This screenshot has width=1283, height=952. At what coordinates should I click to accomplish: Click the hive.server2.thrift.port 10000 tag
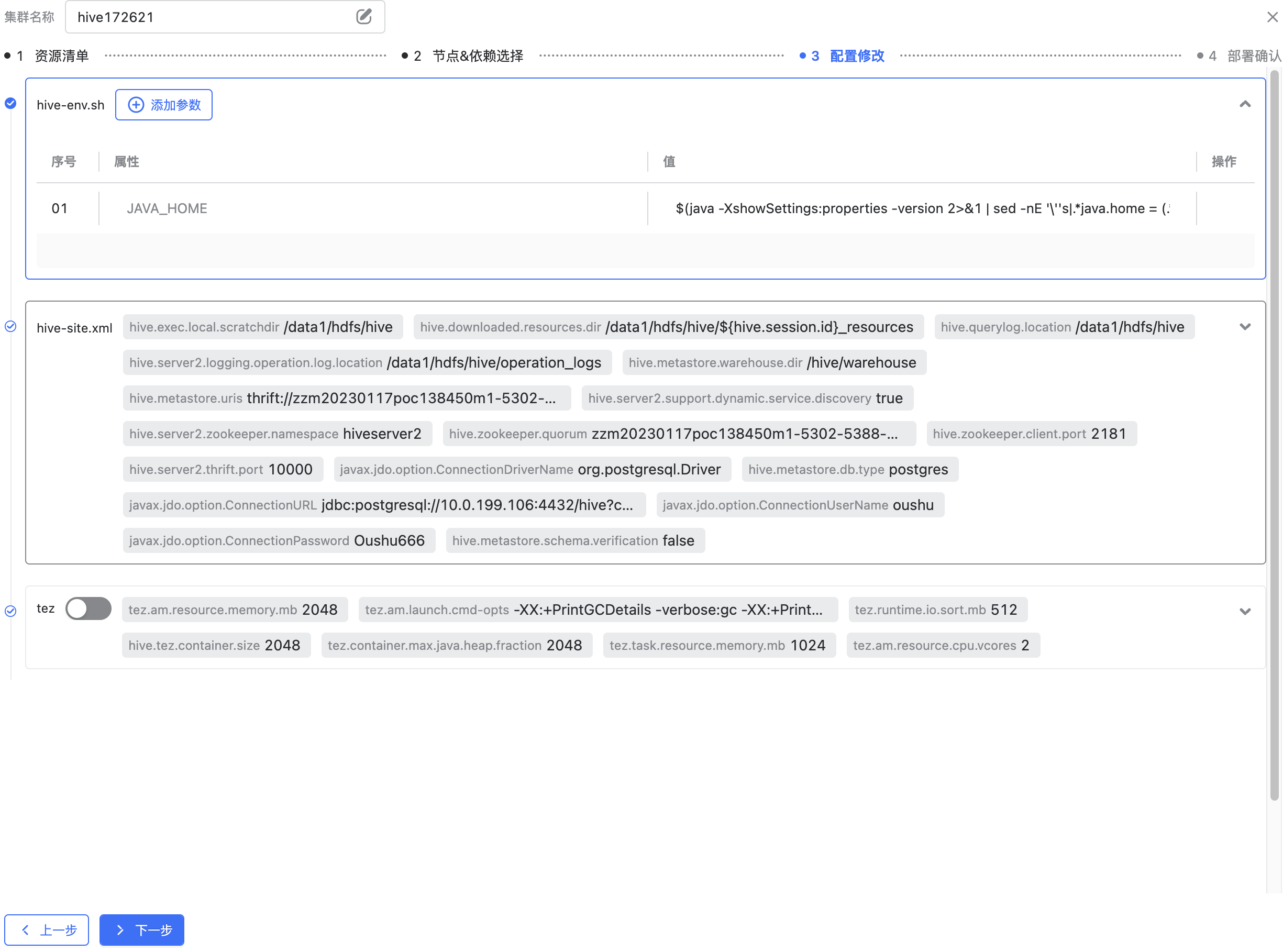click(223, 470)
